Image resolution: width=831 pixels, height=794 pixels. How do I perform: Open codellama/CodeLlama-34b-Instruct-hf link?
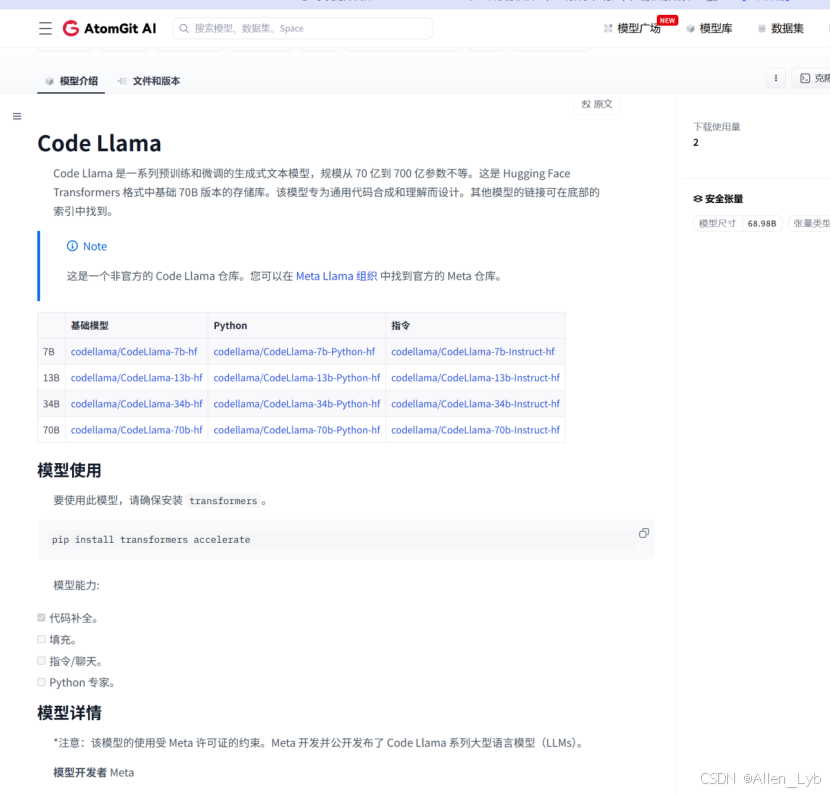click(475, 403)
